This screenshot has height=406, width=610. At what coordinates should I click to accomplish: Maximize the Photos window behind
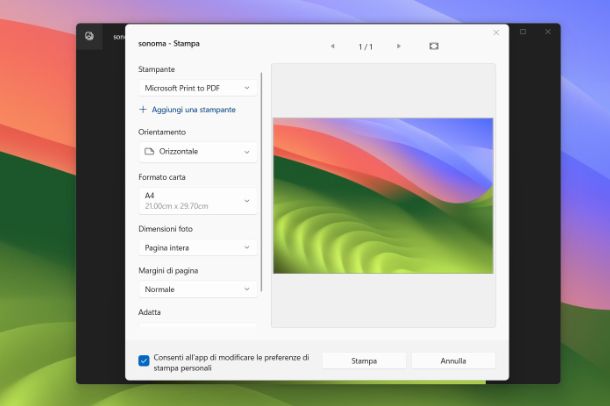[523, 32]
